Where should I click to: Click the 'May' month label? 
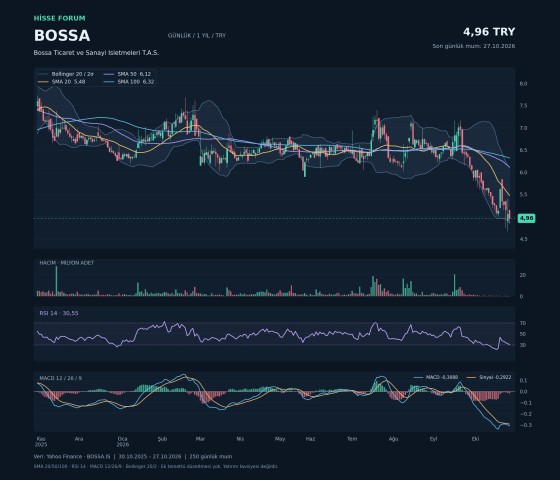(280, 439)
